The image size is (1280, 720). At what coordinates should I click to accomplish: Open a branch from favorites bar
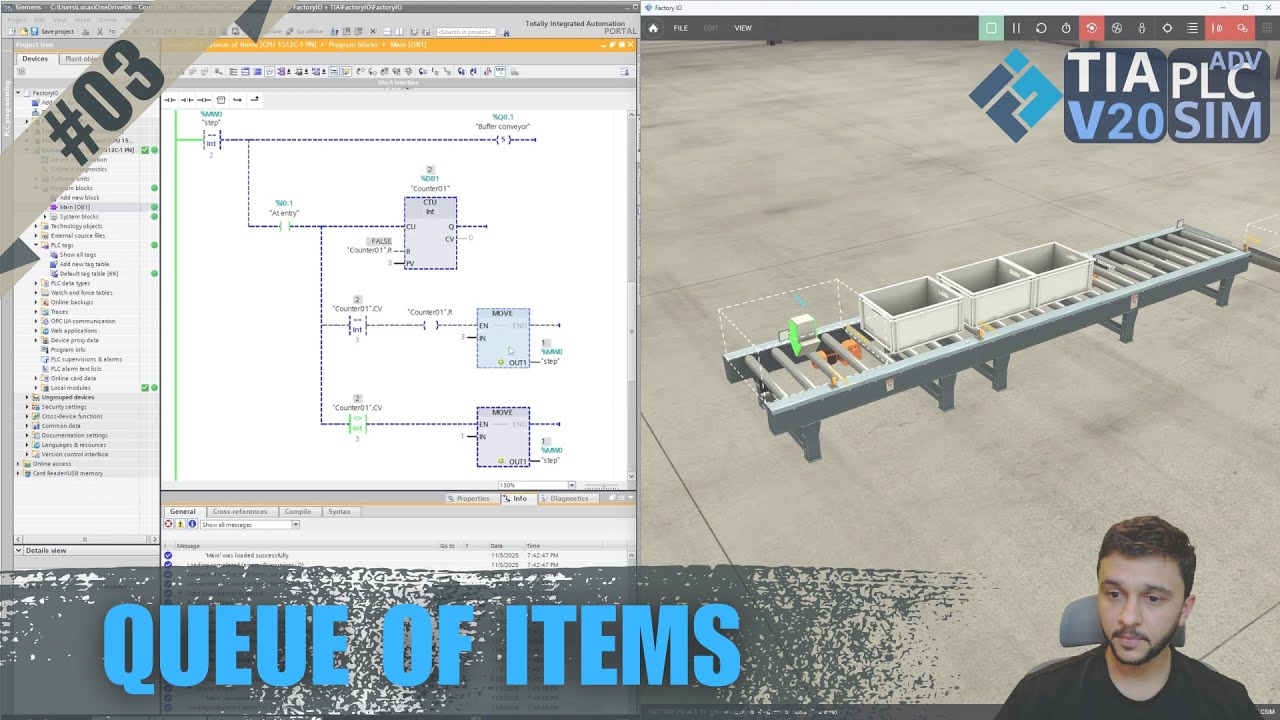point(237,100)
